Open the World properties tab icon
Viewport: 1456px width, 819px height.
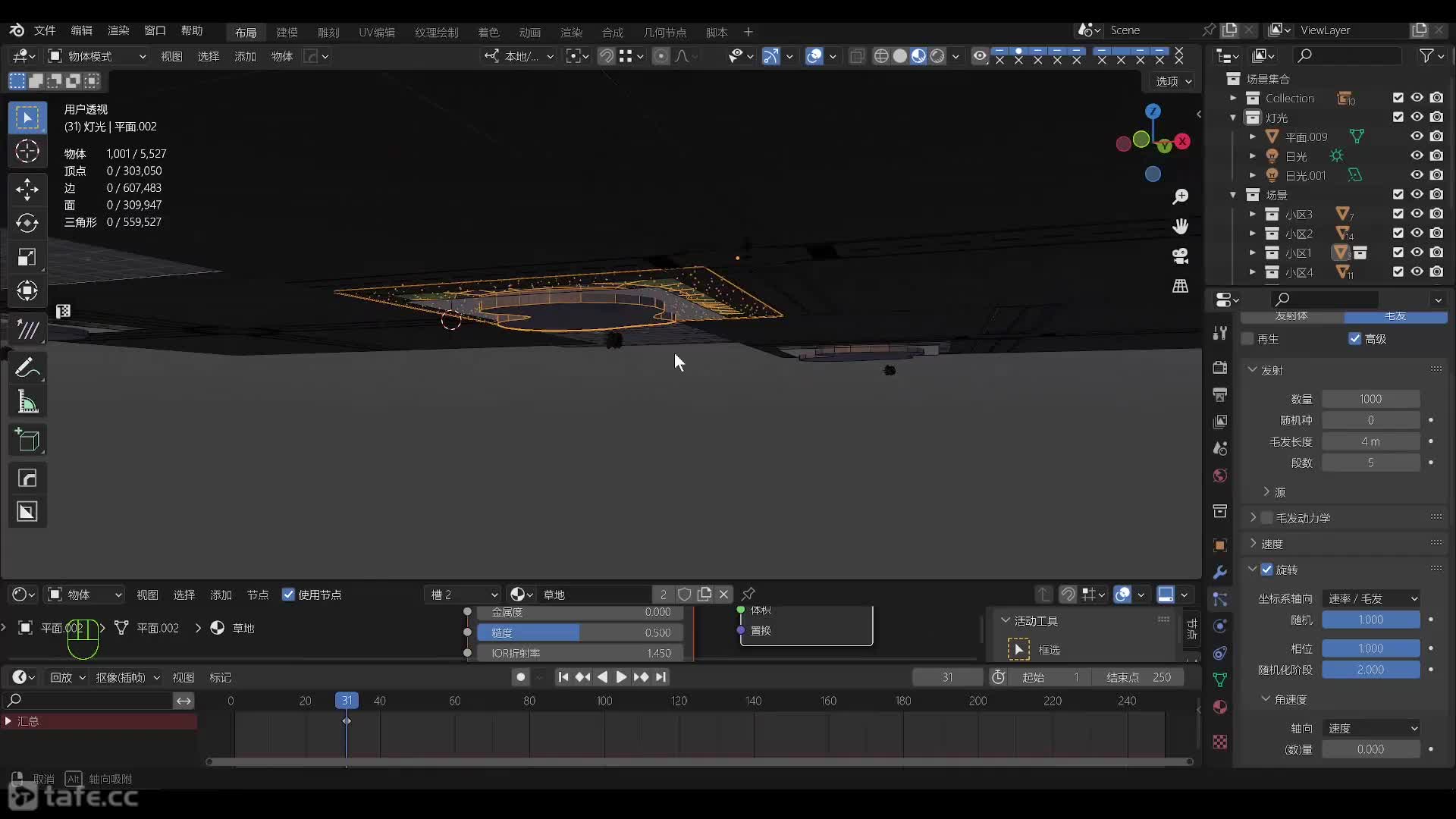click(x=1219, y=475)
